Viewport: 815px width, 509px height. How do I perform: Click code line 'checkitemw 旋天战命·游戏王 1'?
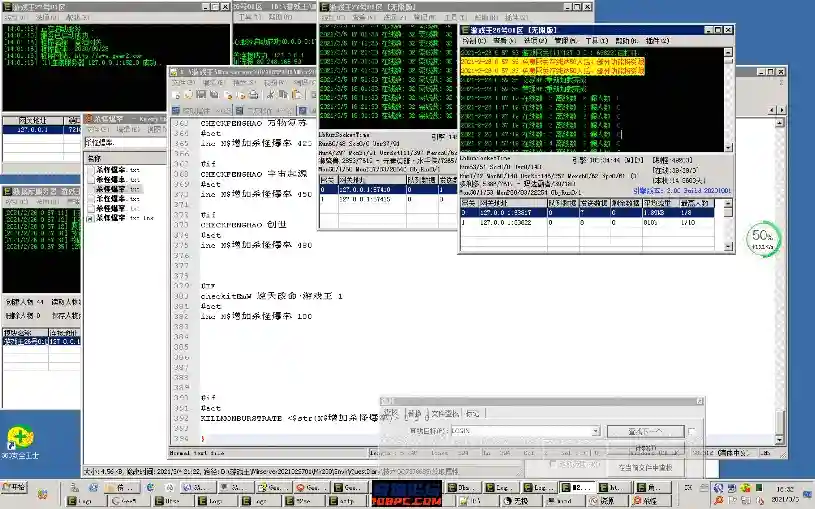point(271,296)
